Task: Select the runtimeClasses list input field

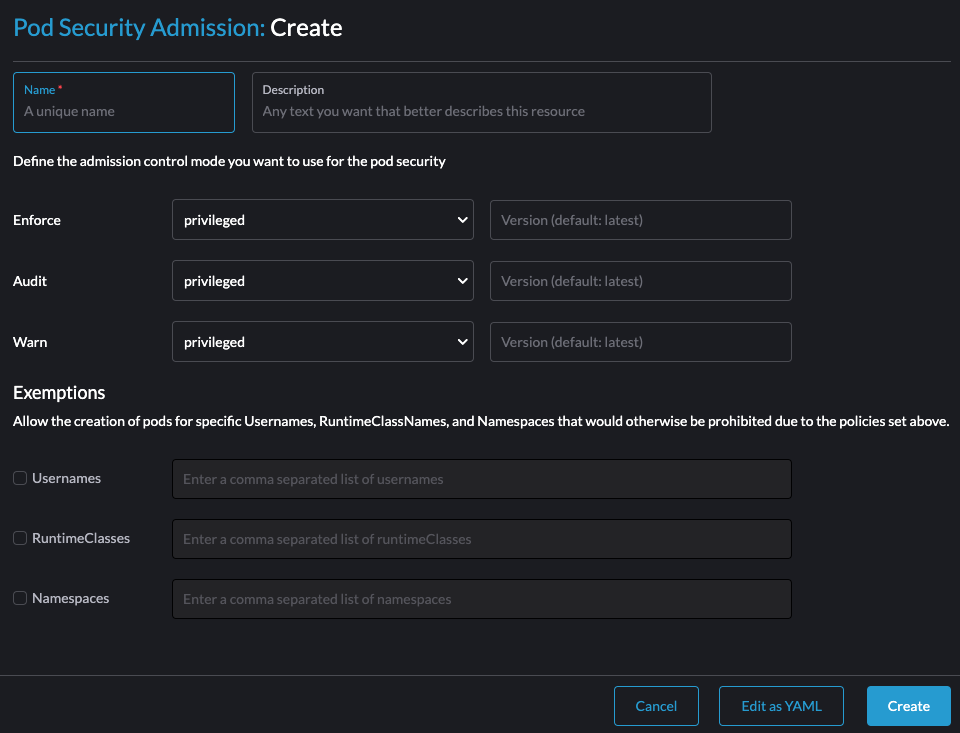Action: tap(482, 539)
